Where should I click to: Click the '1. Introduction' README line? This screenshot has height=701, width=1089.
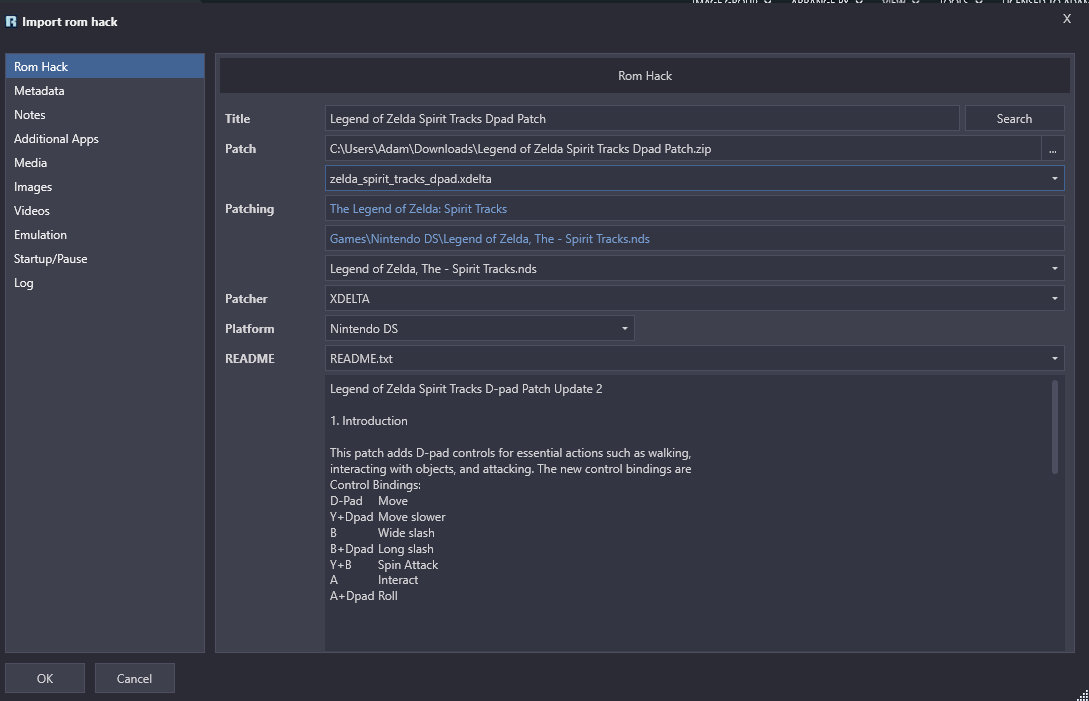[369, 421]
